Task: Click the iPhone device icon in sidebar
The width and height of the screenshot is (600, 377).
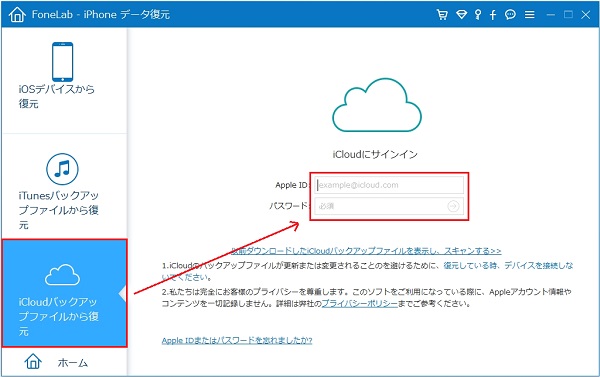Action: point(62,62)
